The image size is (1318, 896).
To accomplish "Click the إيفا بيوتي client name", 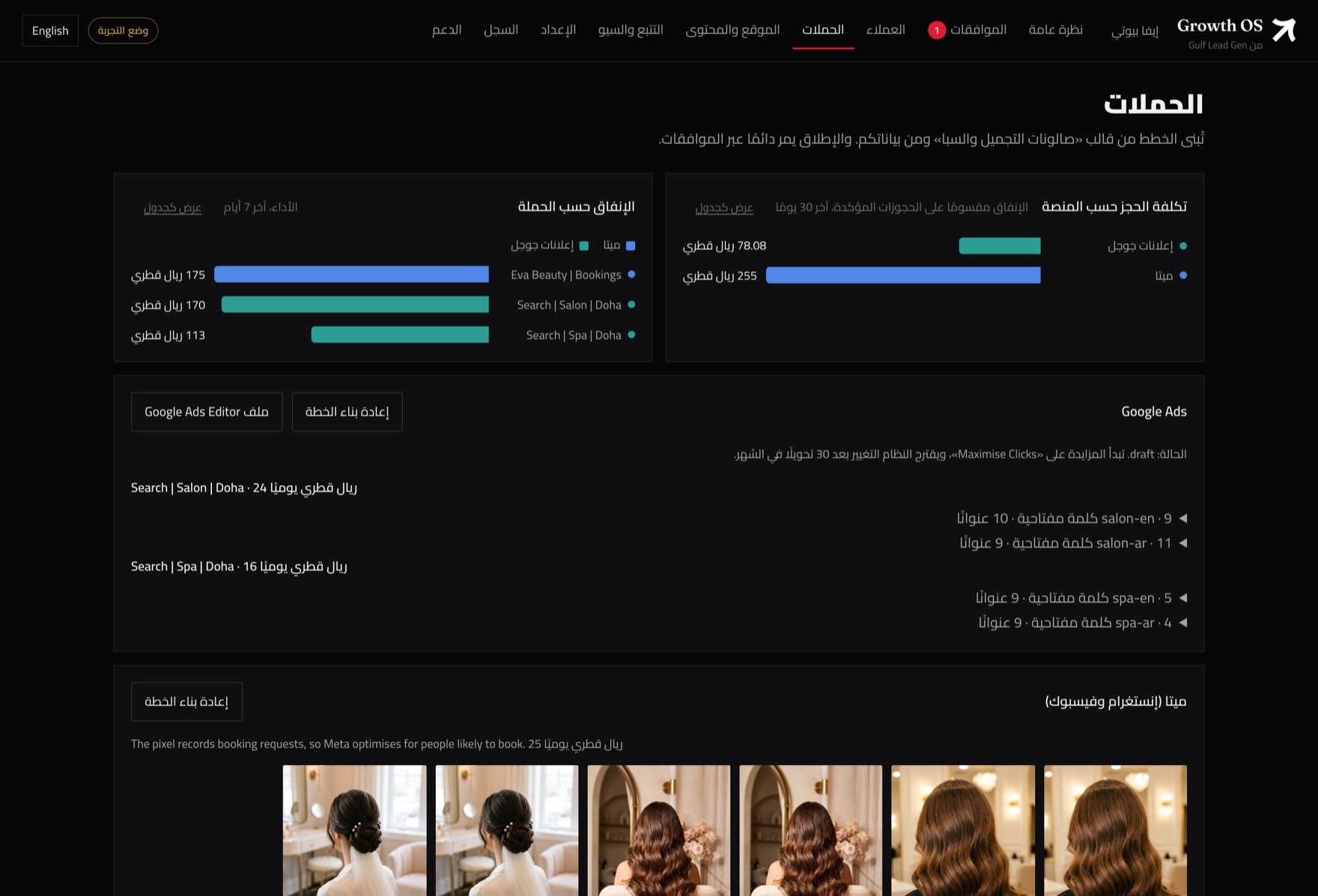I will coord(1135,31).
